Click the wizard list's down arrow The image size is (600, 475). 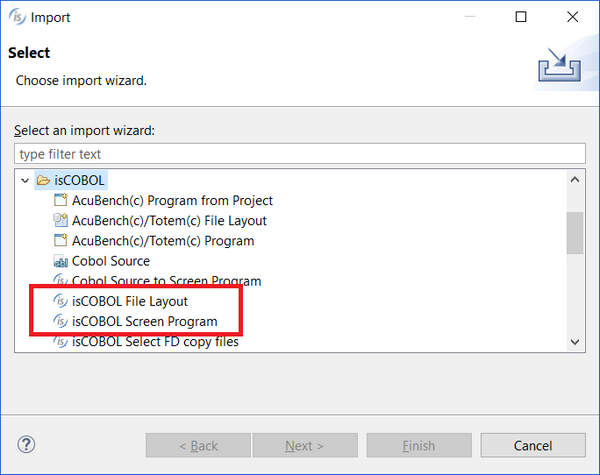pyautogui.click(x=575, y=342)
